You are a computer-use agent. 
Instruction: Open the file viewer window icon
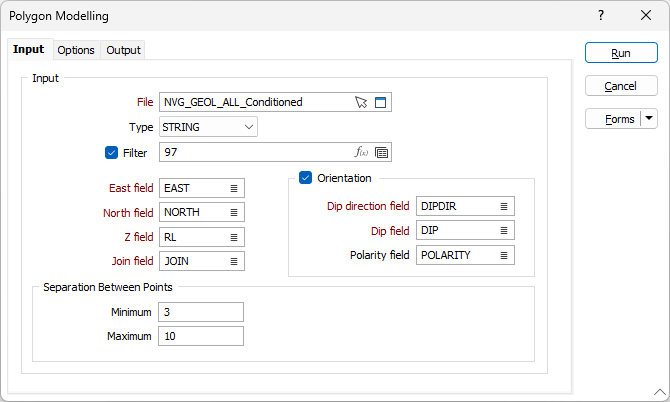[x=381, y=102]
